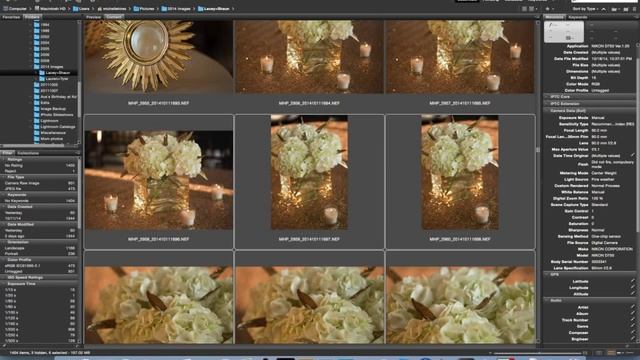Filter by Reject rating
The width and height of the screenshot is (640, 360).
coord(40,171)
